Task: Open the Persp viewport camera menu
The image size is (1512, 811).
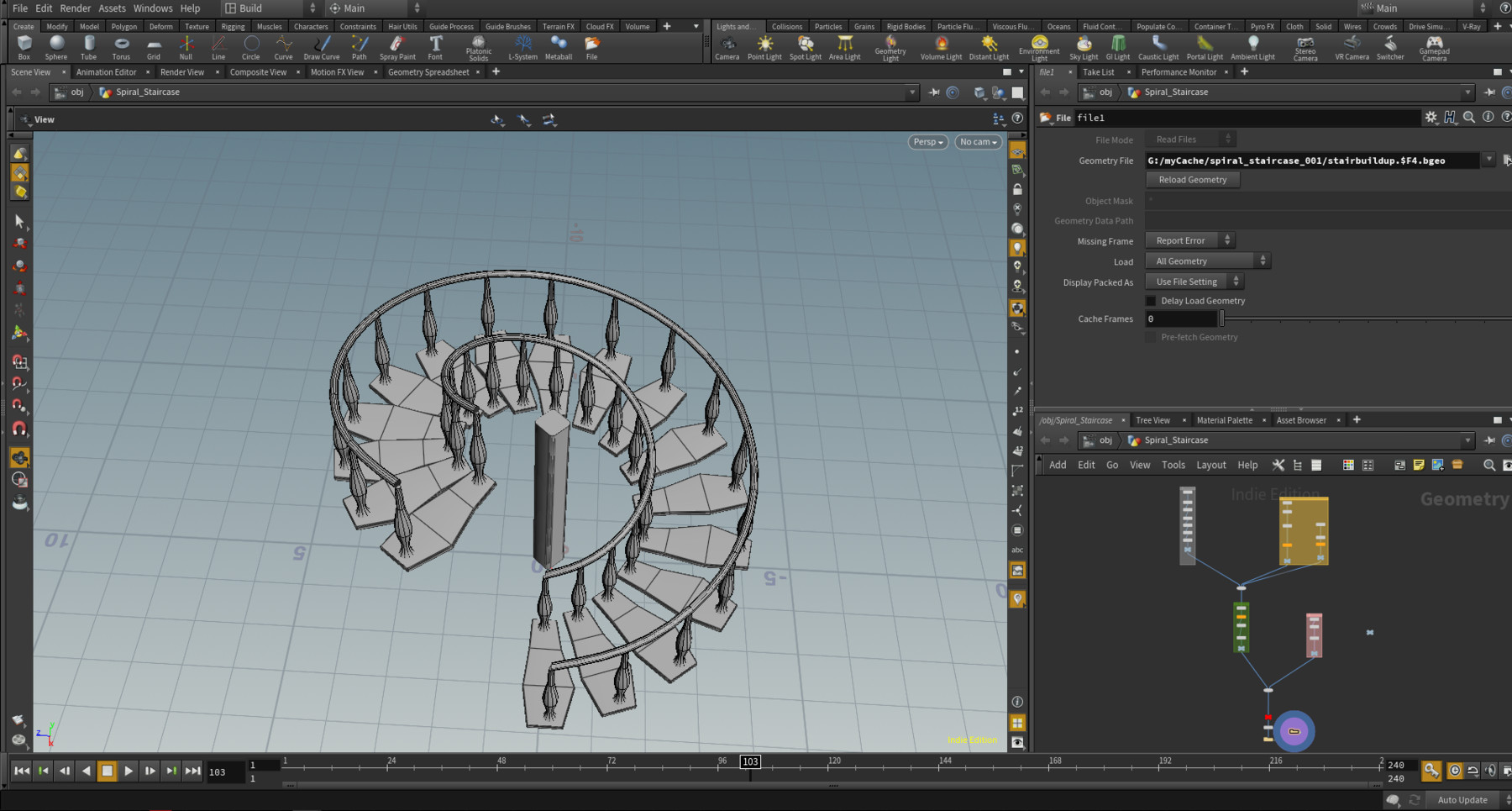Action: pos(927,142)
